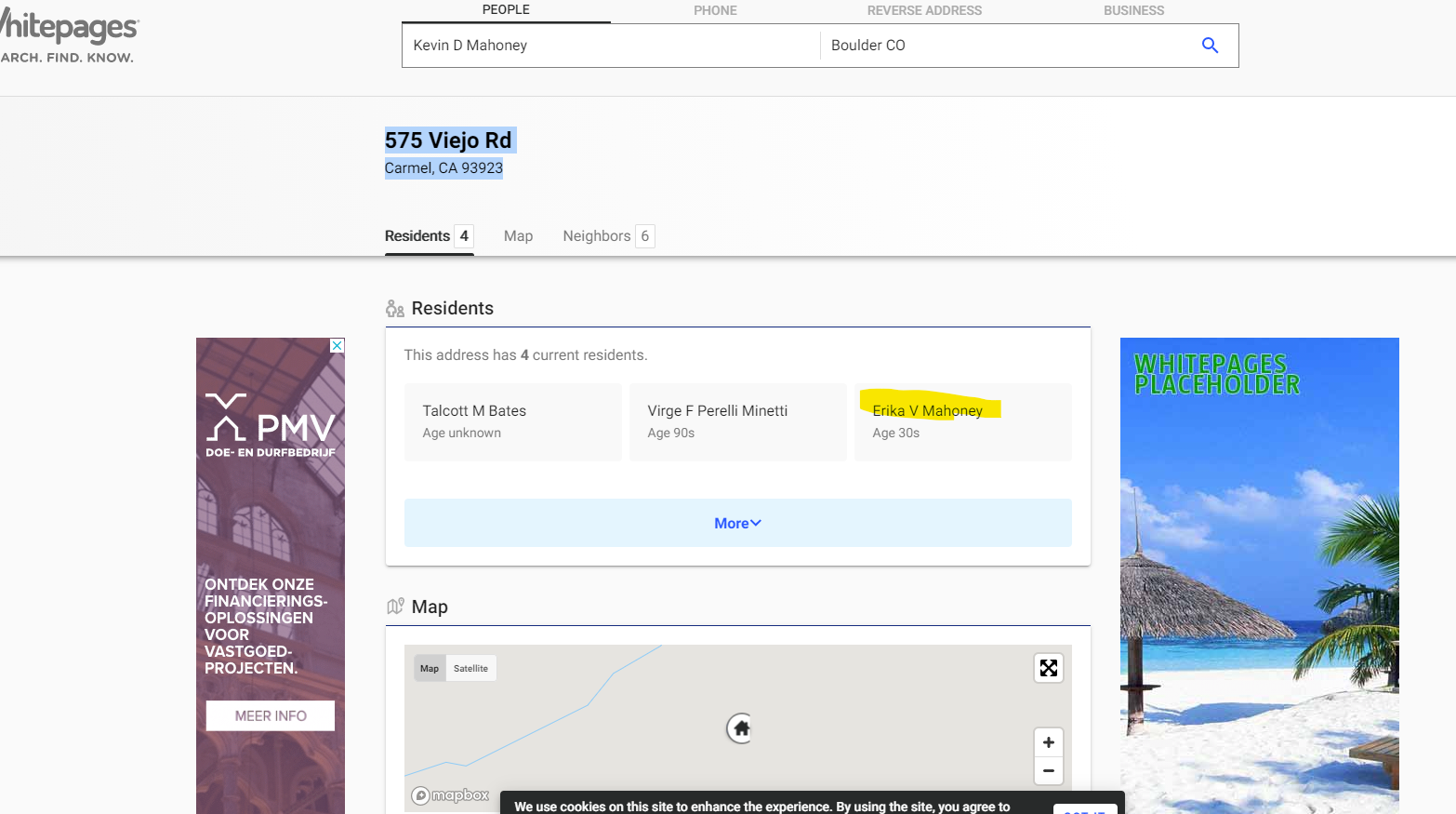1456x814 pixels.
Task: Select the PEOPLE search tab
Action: point(506,10)
